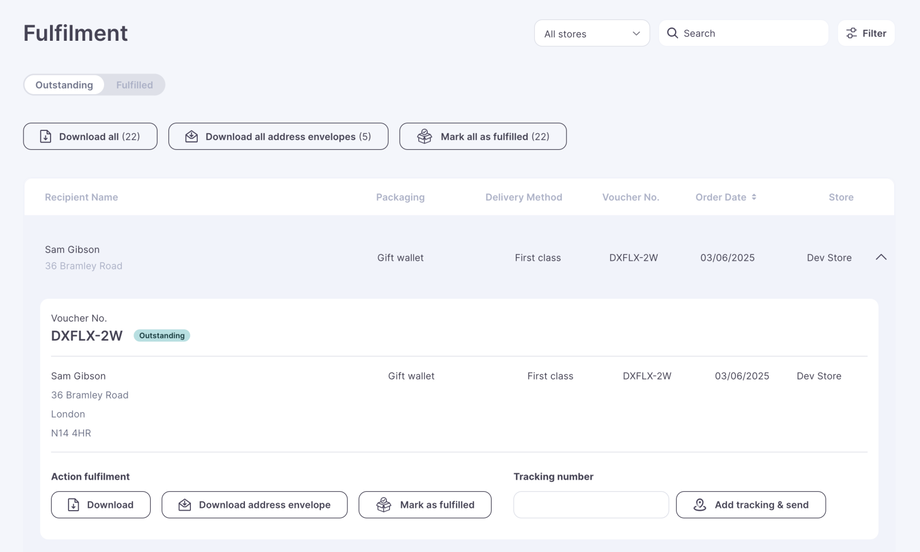
Task: Type in the Tracking number field
Action: (x=591, y=505)
